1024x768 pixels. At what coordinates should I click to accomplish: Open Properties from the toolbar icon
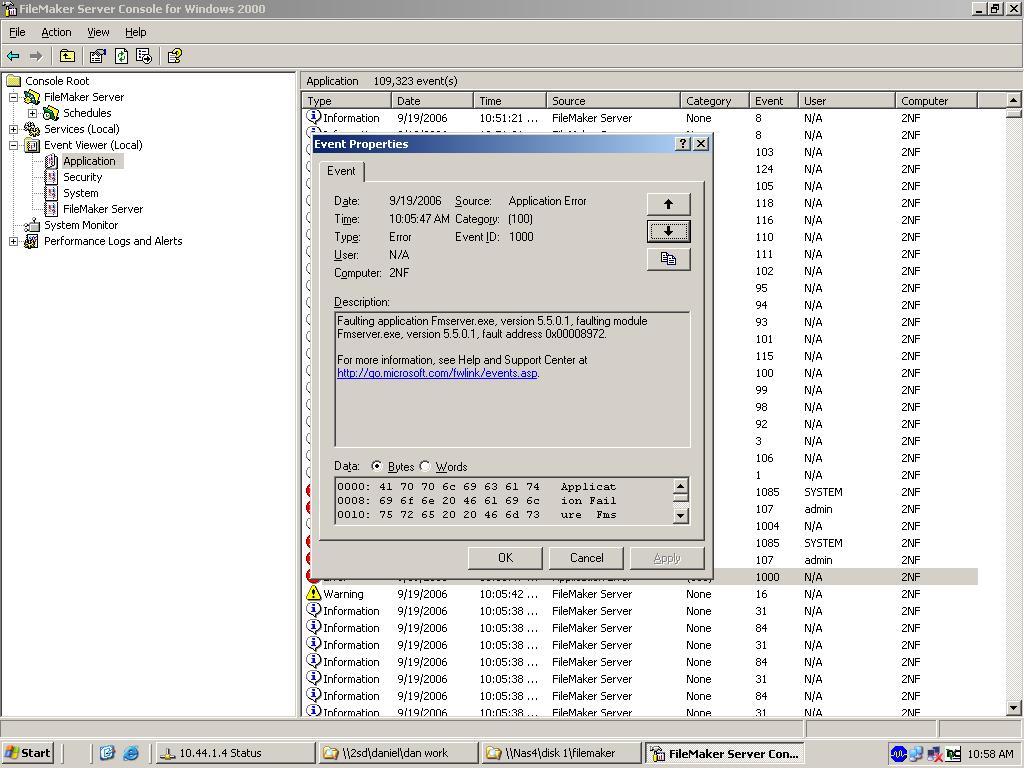tap(97, 56)
